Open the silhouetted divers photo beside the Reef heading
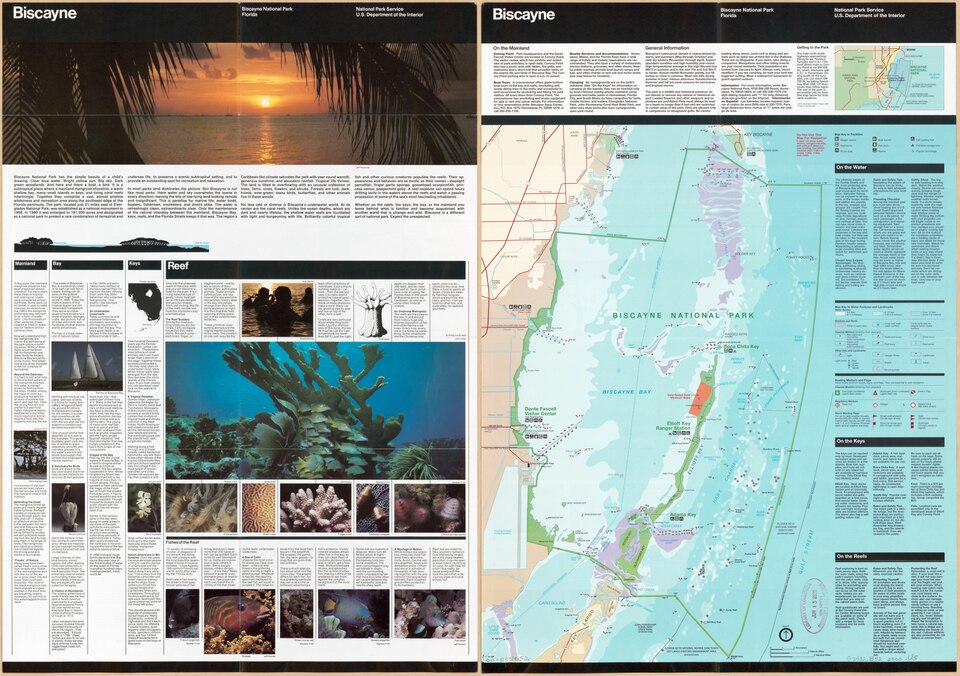The width and height of the screenshot is (960, 676). (278, 309)
